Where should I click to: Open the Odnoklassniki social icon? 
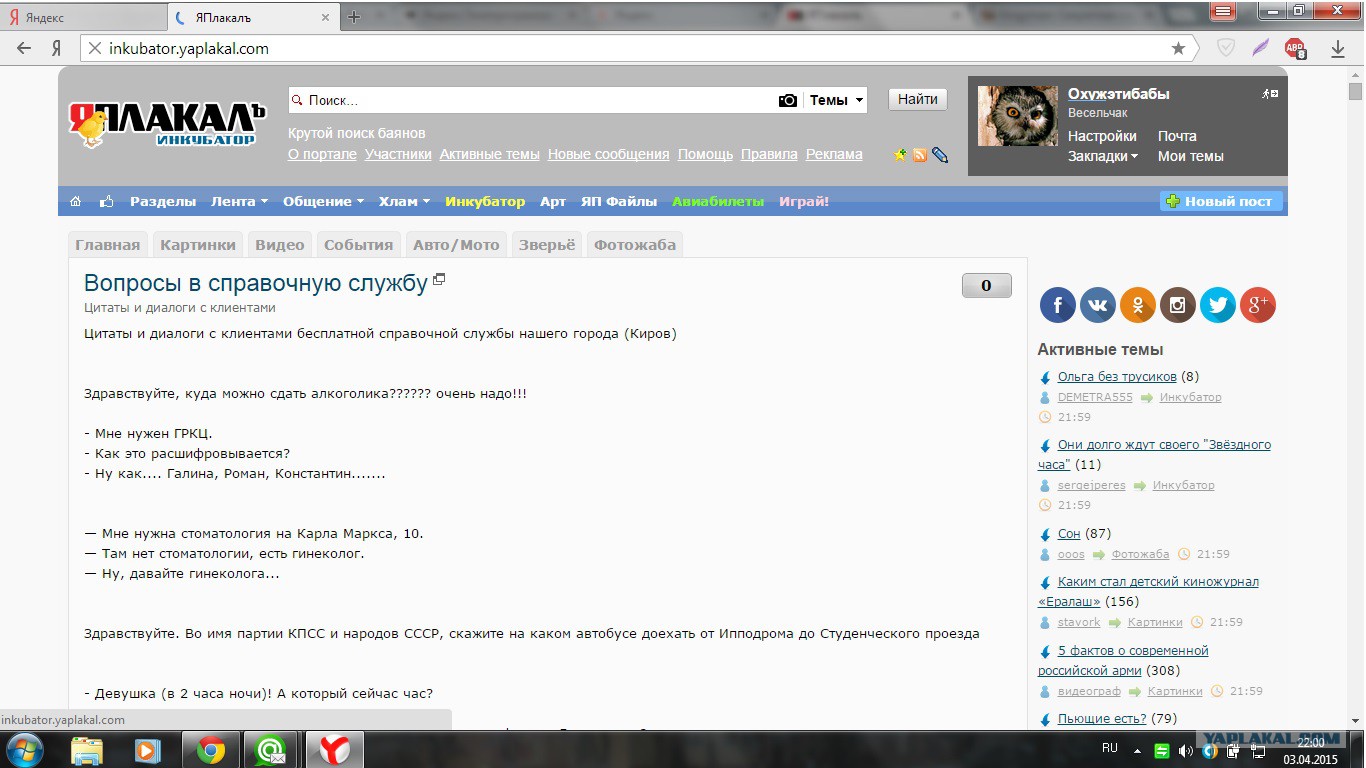click(x=1137, y=305)
